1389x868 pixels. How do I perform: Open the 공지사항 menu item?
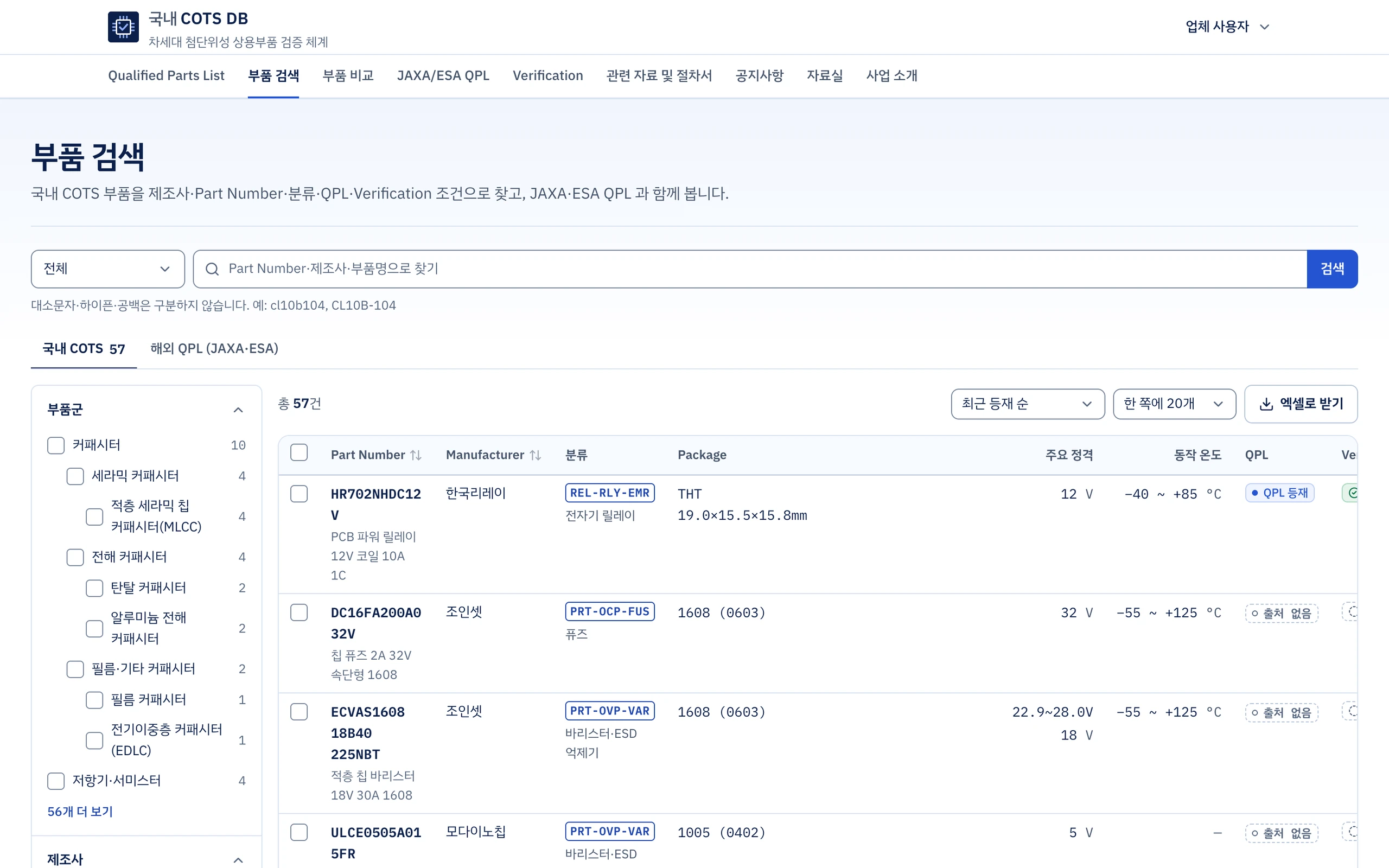click(760, 76)
